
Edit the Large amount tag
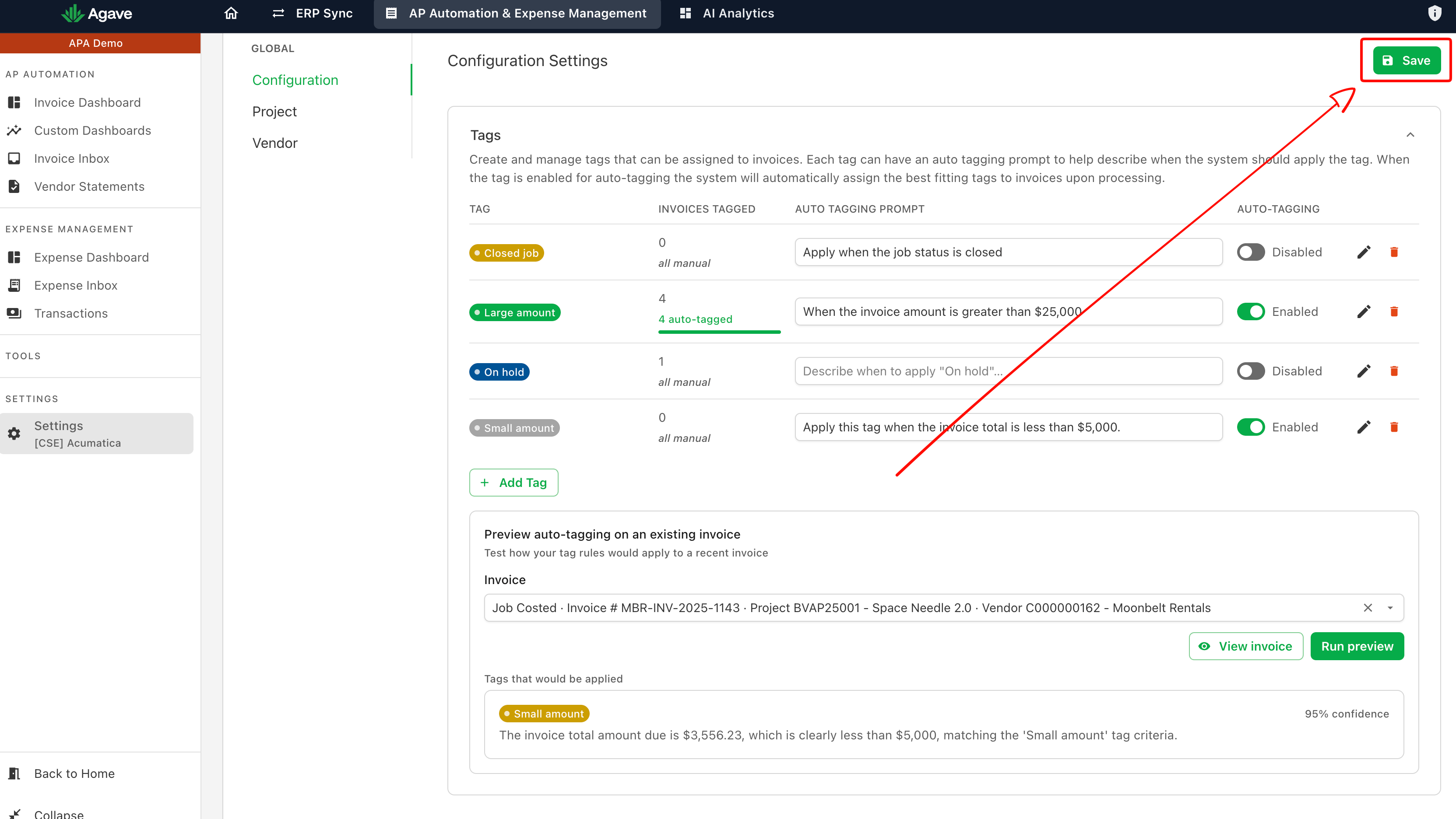1364,311
